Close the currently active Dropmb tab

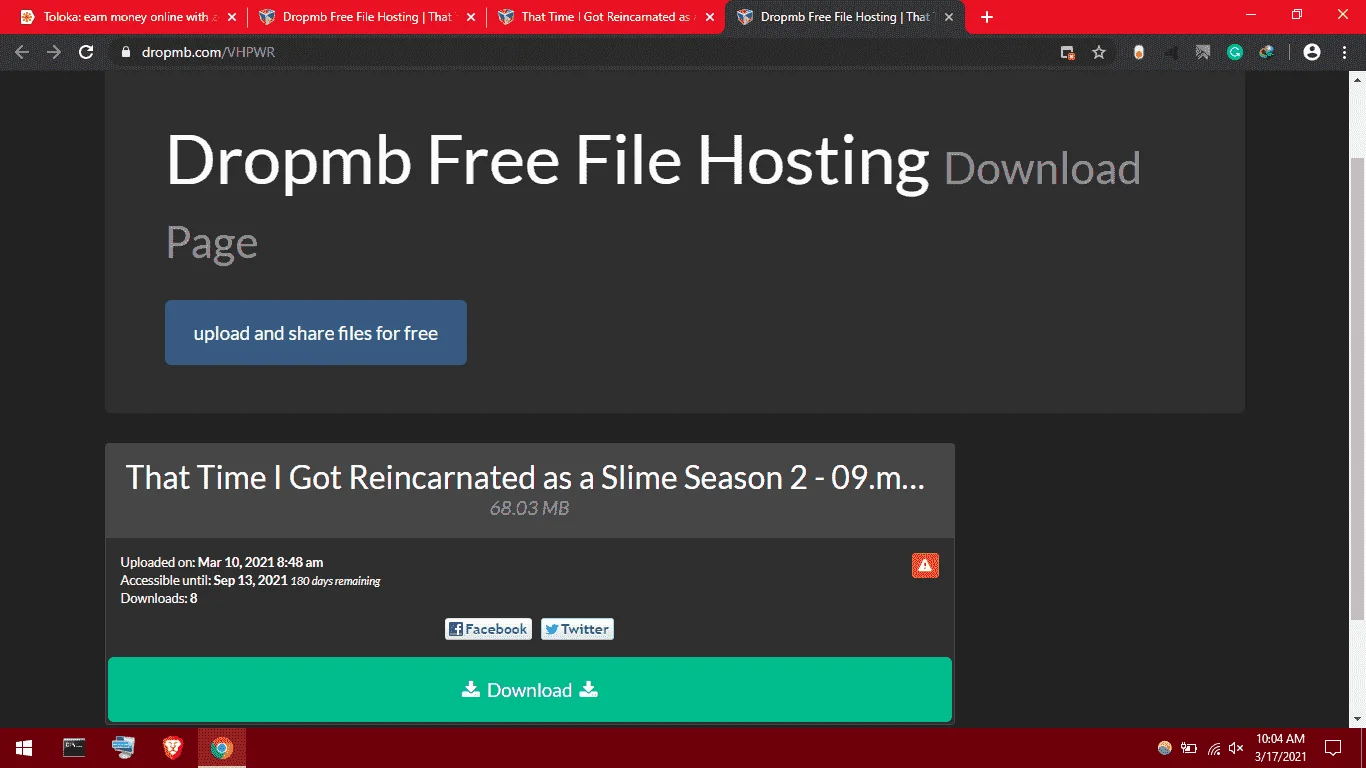click(x=949, y=17)
